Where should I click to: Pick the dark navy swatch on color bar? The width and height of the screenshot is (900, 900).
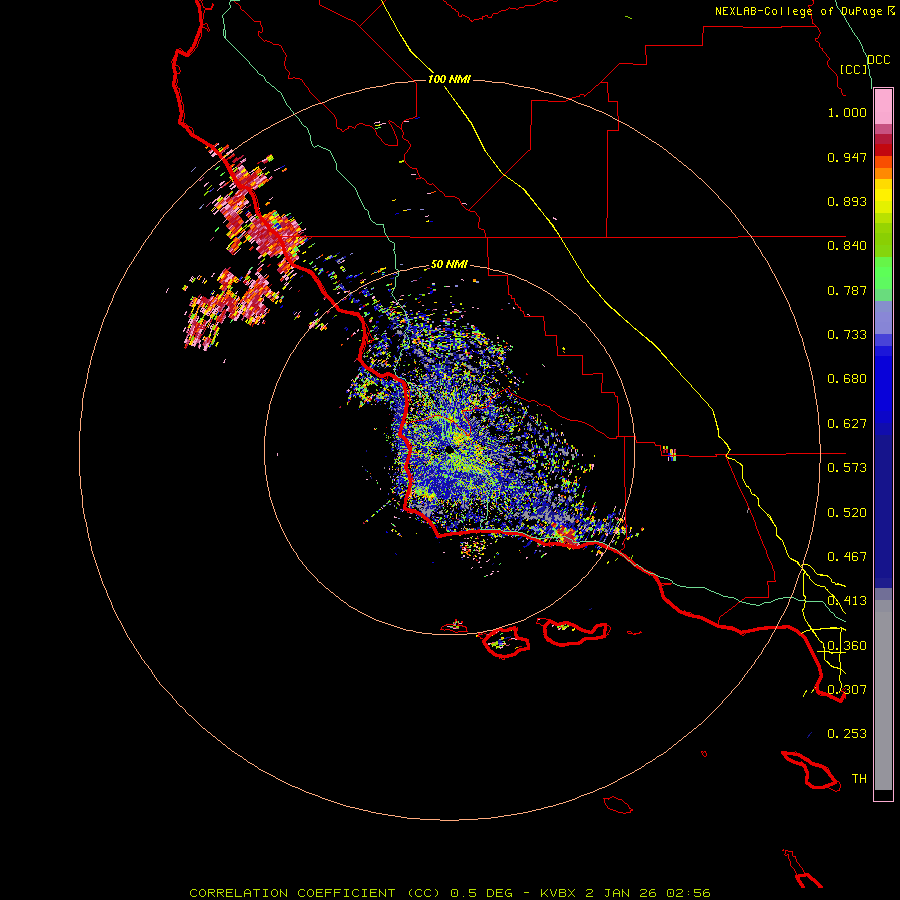883,506
